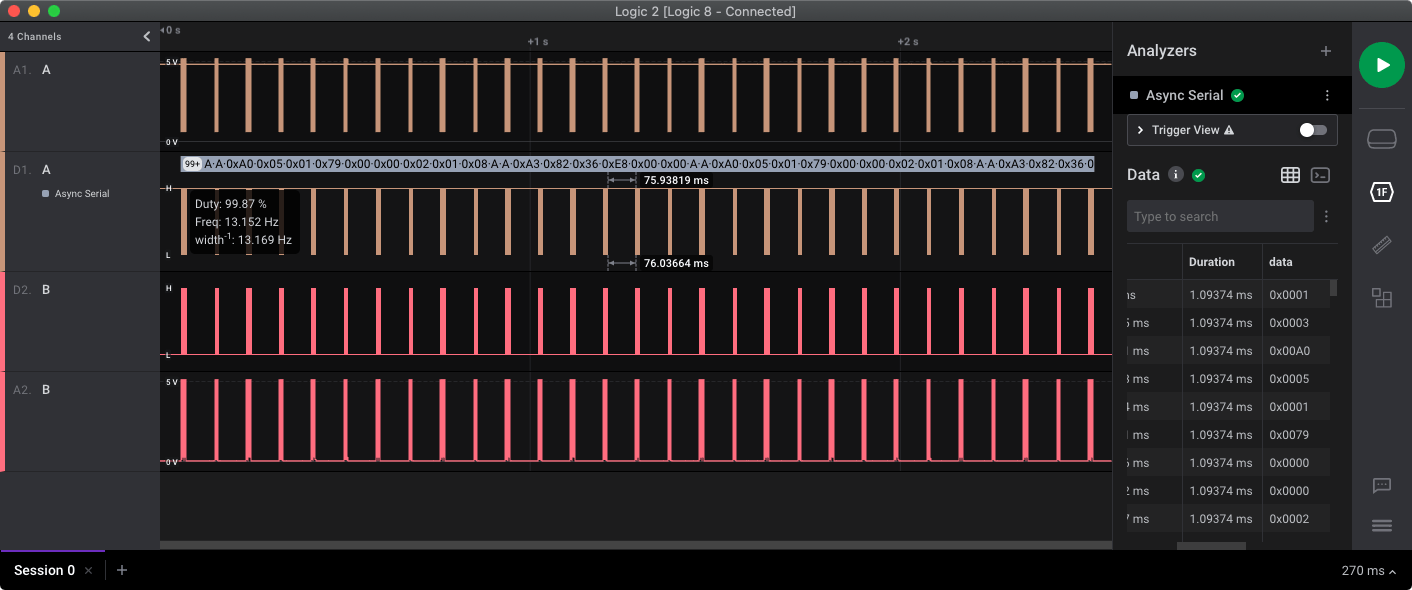The width and height of the screenshot is (1412, 590).
Task: Select the table cell 0x0005
Action: 1289,379
